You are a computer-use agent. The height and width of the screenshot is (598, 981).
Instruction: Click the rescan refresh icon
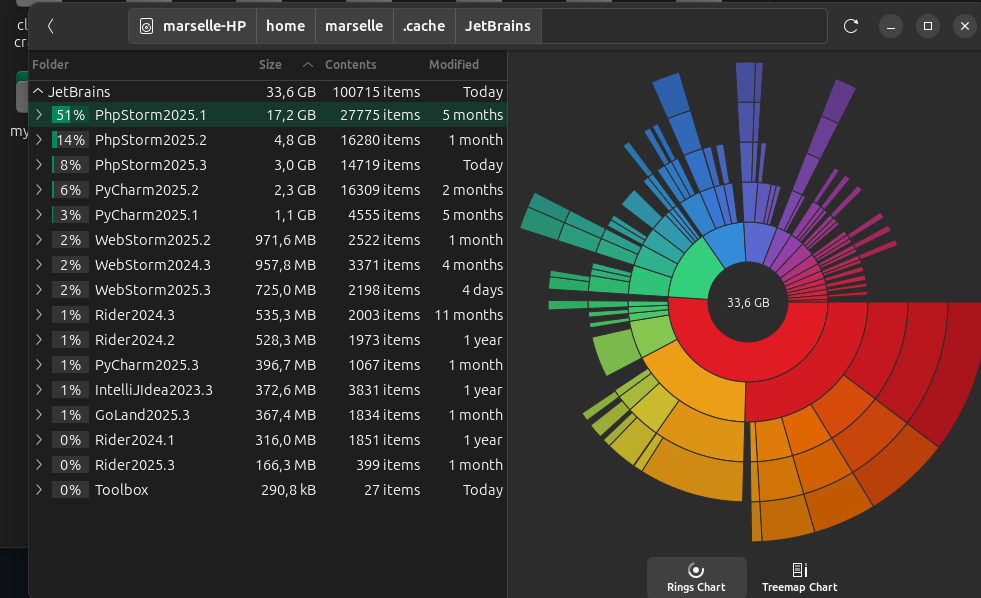[851, 26]
